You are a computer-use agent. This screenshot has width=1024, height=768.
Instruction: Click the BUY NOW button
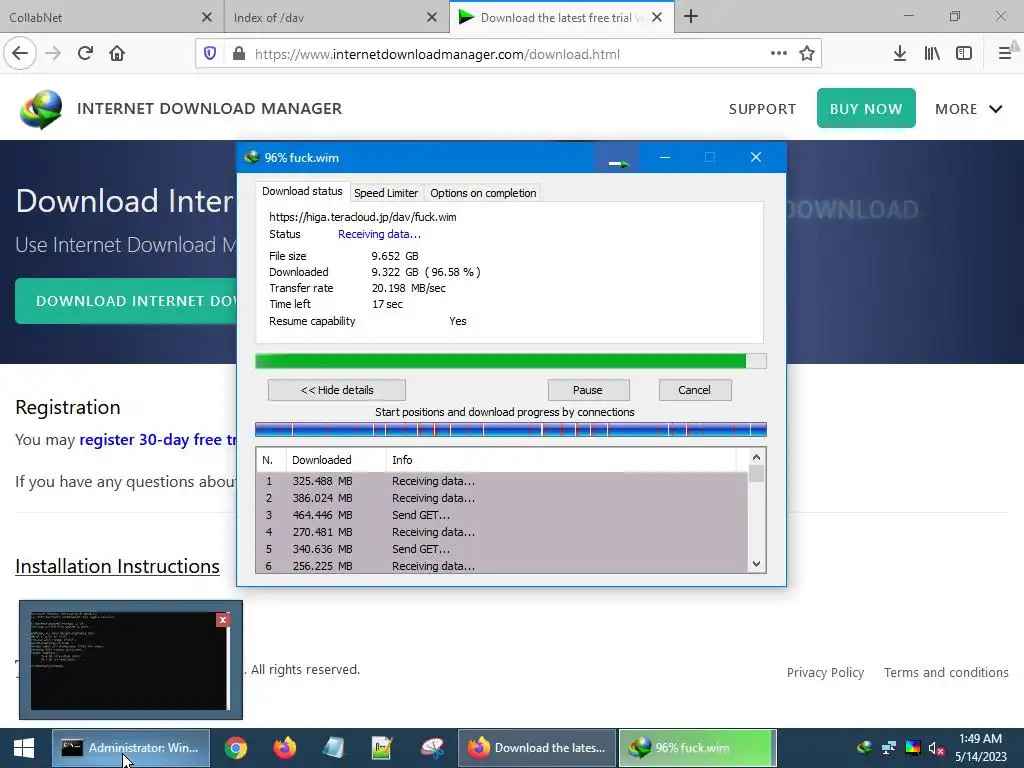(x=866, y=108)
